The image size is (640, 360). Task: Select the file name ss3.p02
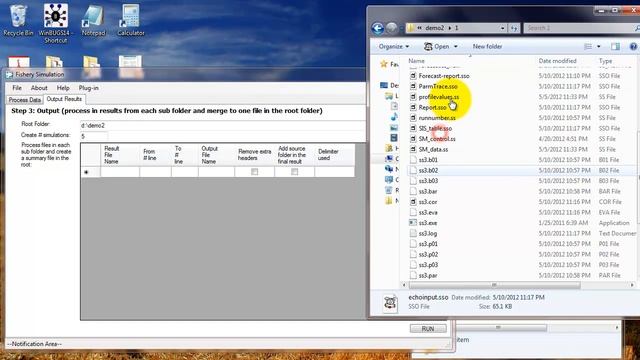coord(428,254)
